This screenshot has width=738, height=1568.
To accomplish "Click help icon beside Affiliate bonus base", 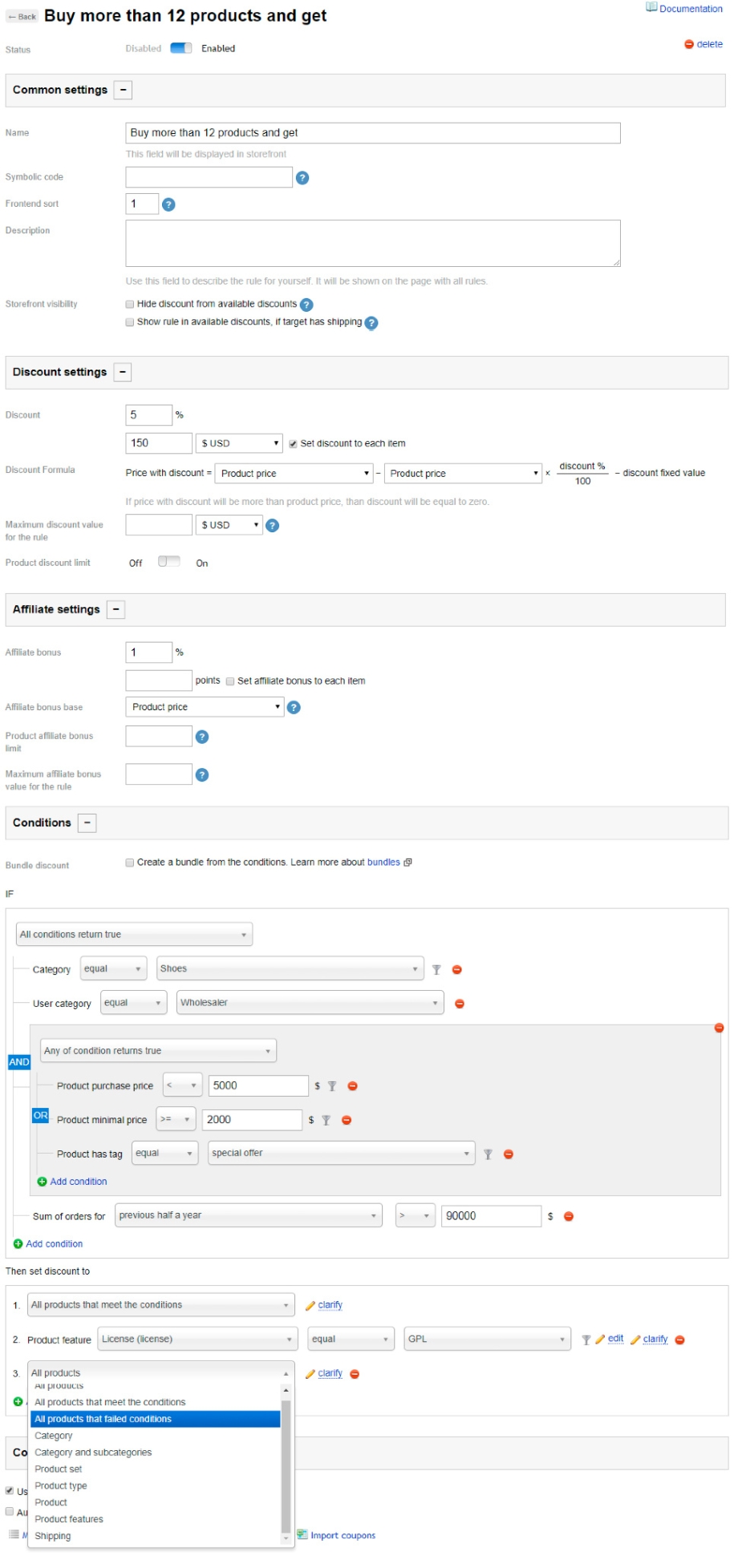I will (x=294, y=708).
